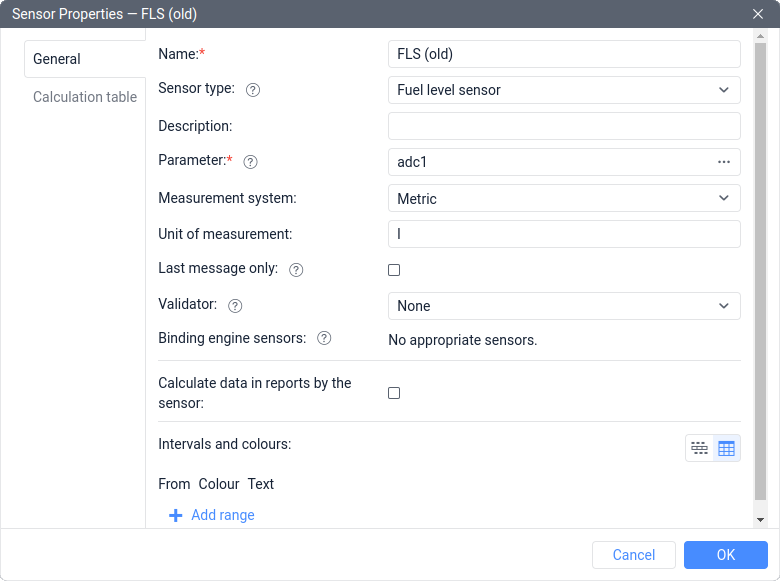This screenshot has width=780, height=581.
Task: Switch intervals to scale view icon
Action: [x=700, y=449]
